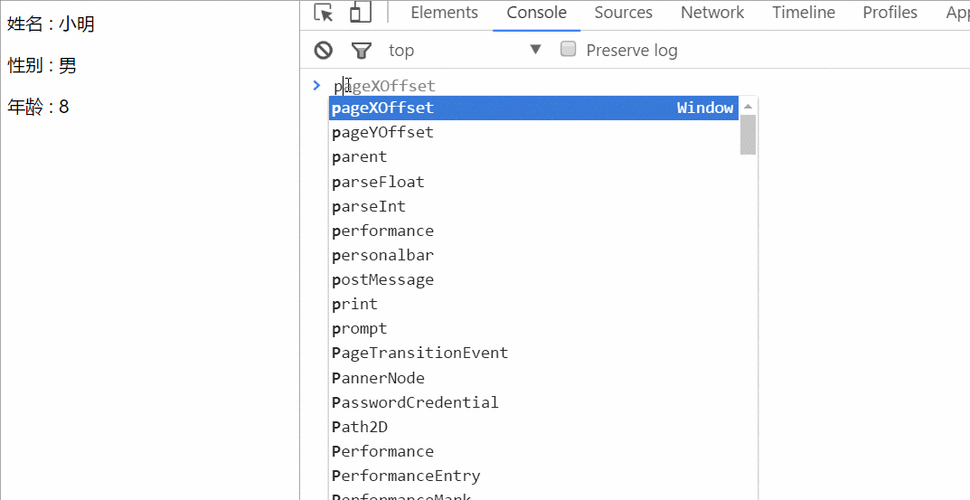Image resolution: width=970 pixels, height=500 pixels.
Task: Click the autocomplete list scroll-up arrow
Action: tap(747, 107)
